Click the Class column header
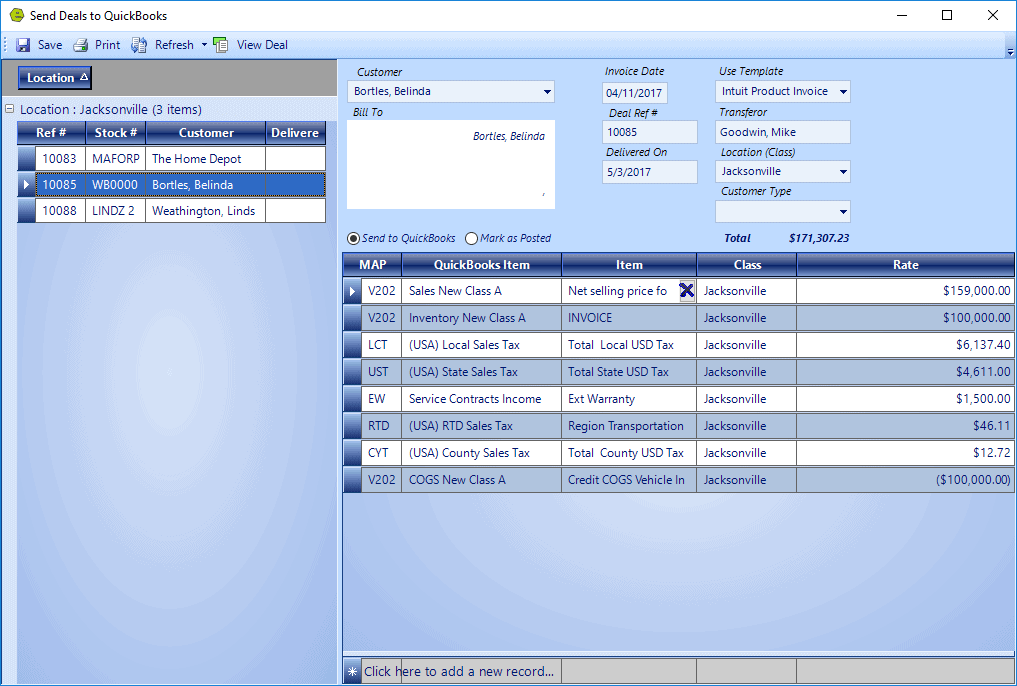Image resolution: width=1017 pixels, height=686 pixels. (x=747, y=265)
